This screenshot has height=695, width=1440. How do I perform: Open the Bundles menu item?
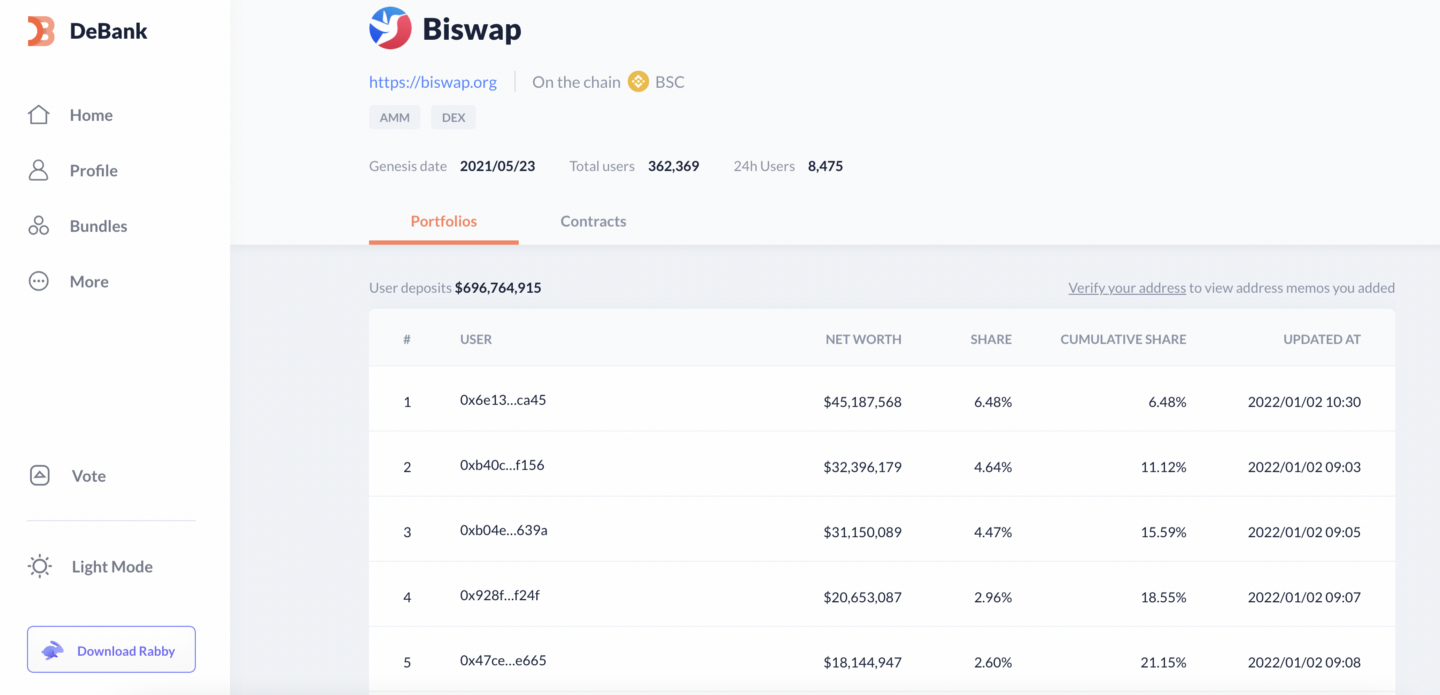(98, 226)
